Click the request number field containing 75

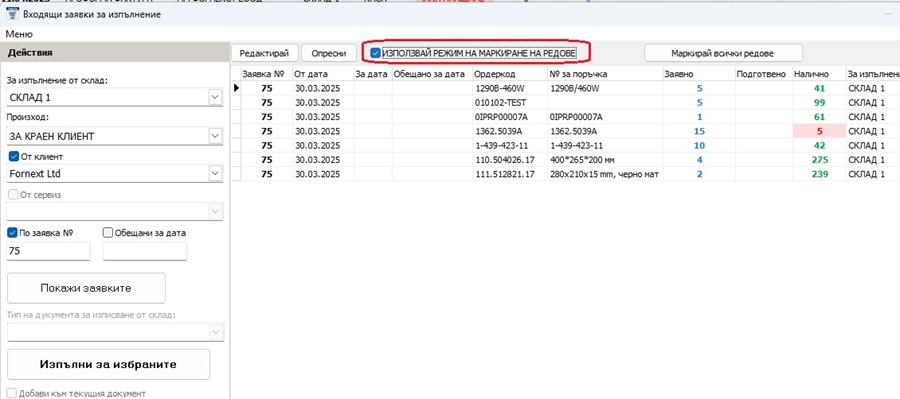pos(48,251)
